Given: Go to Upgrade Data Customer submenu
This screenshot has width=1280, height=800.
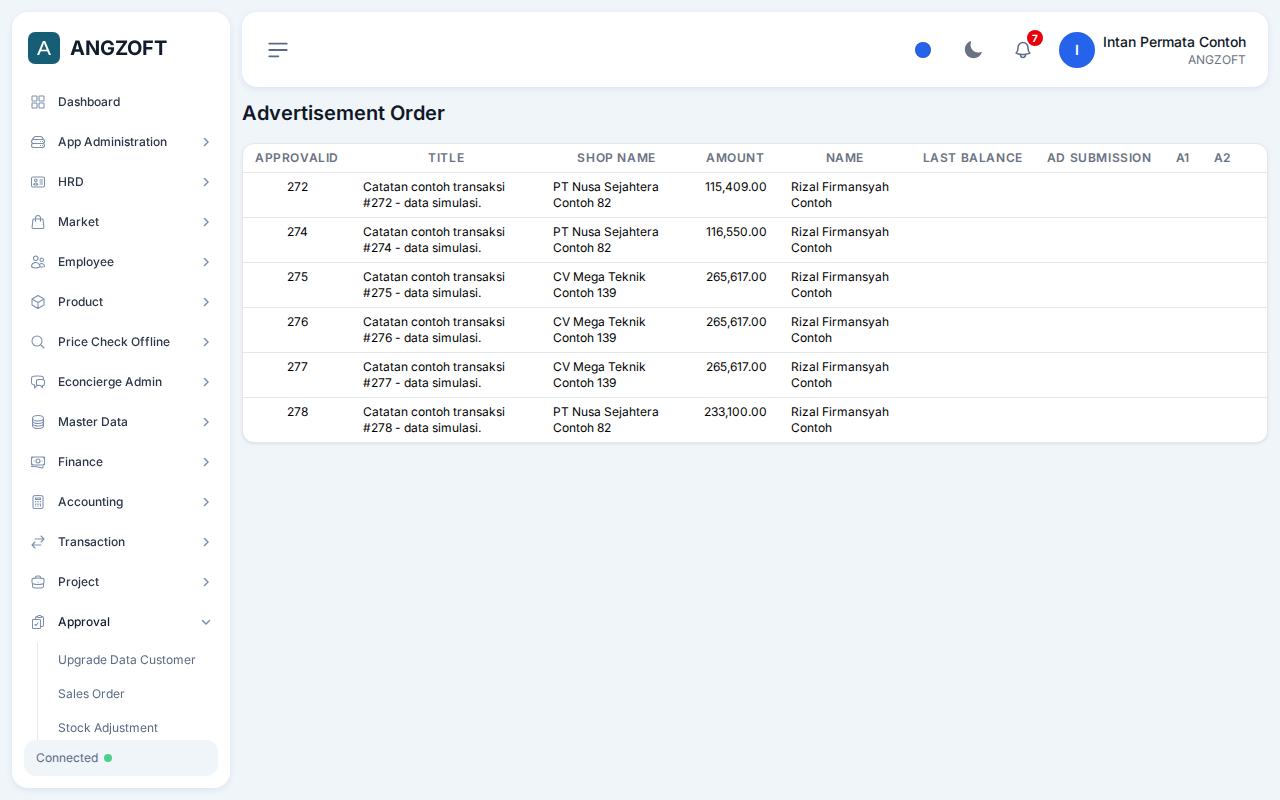Looking at the screenshot, I should point(127,660).
